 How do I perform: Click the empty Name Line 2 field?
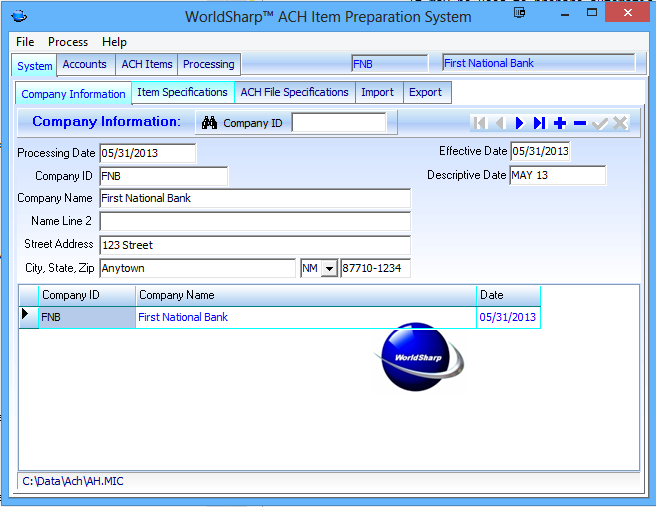tap(255, 221)
